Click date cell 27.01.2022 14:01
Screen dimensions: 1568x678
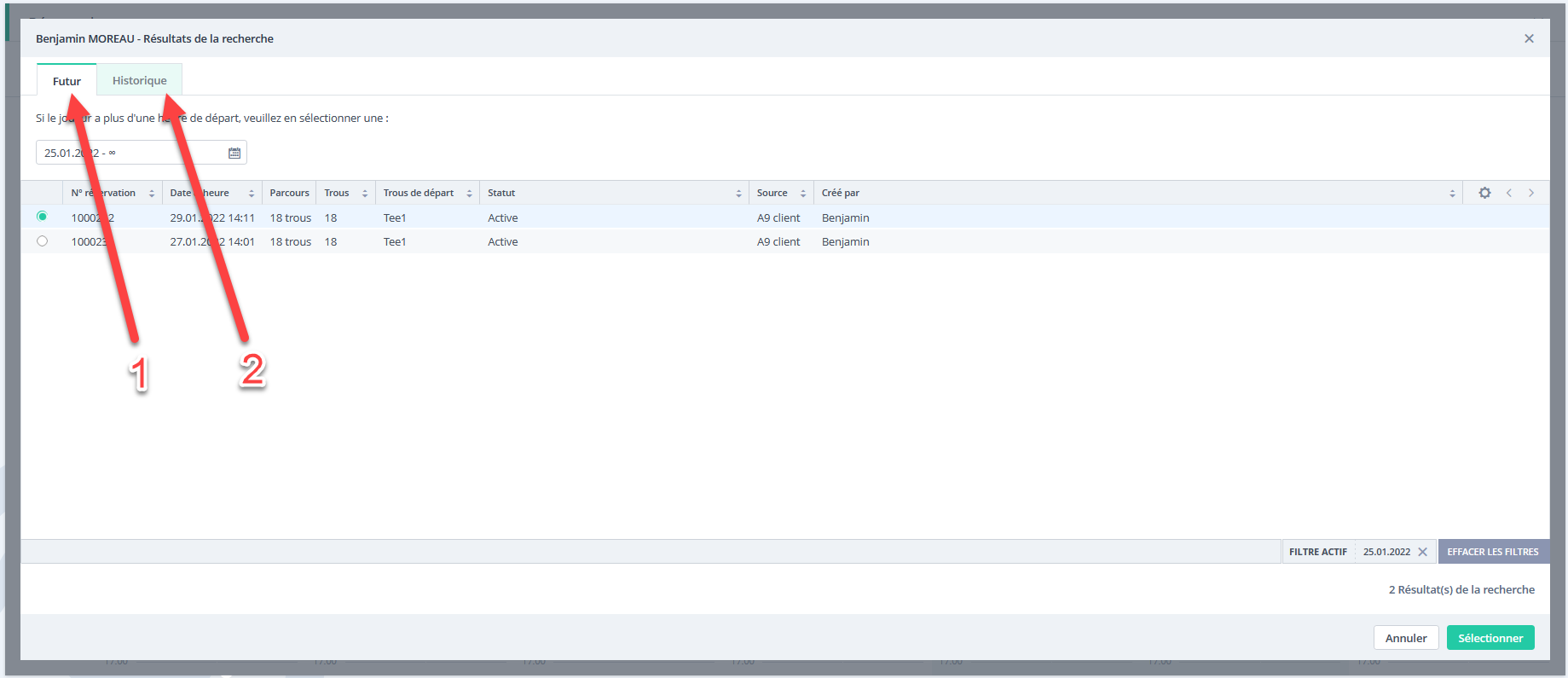pos(212,241)
